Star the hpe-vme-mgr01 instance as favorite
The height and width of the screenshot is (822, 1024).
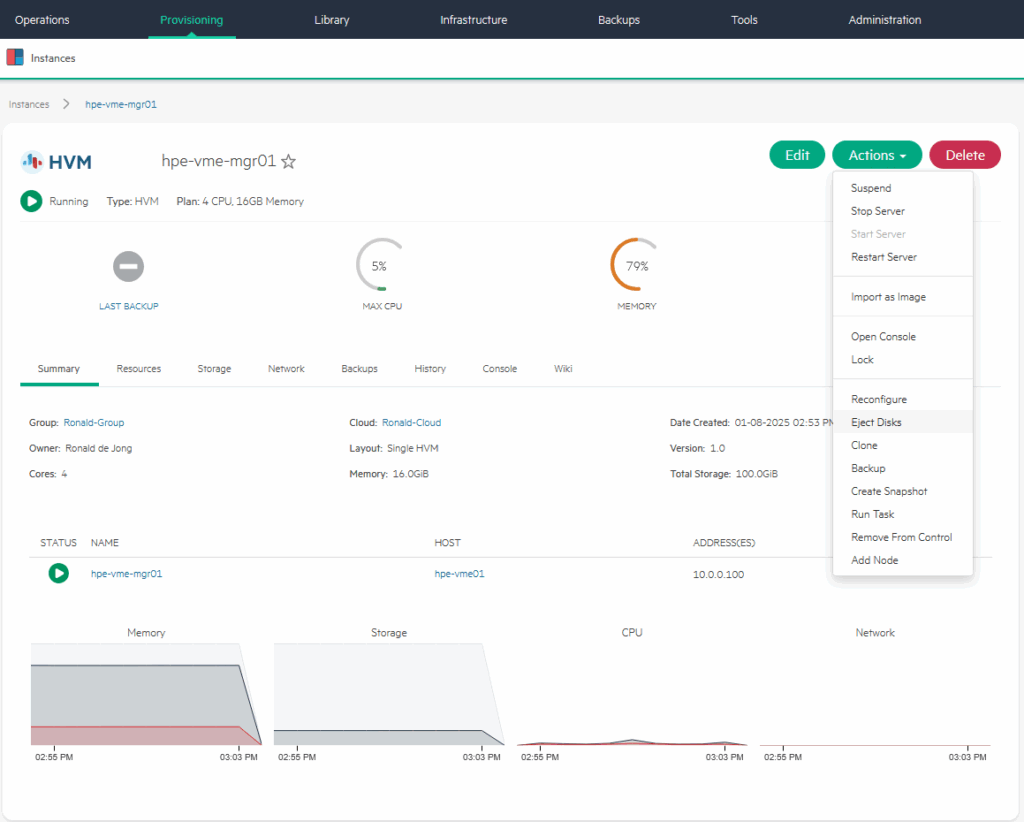coord(289,161)
